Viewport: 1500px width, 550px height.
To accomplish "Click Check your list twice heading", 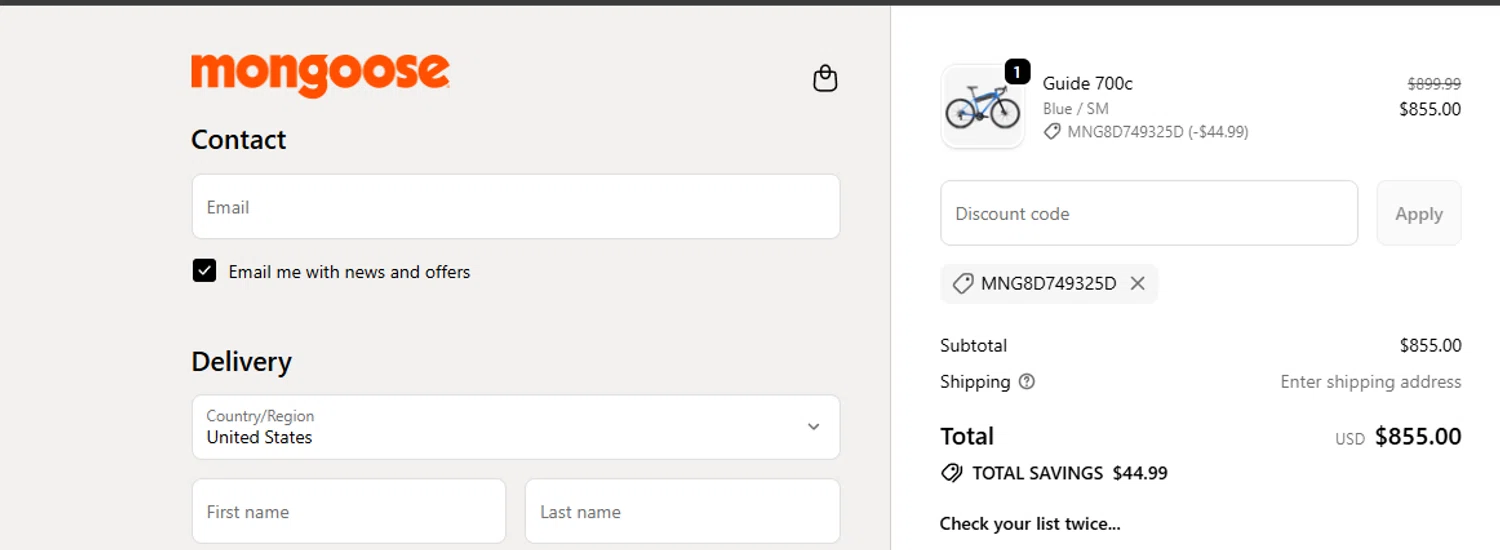I will click(1030, 523).
